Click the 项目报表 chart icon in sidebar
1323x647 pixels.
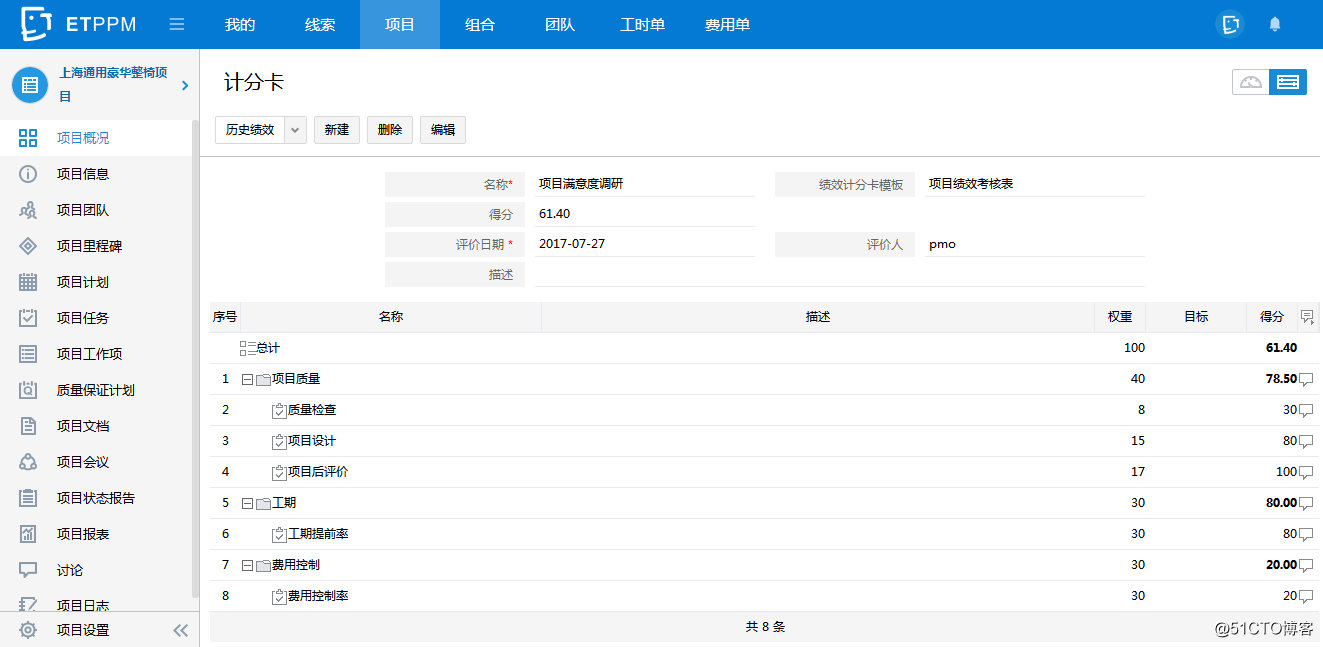point(28,534)
